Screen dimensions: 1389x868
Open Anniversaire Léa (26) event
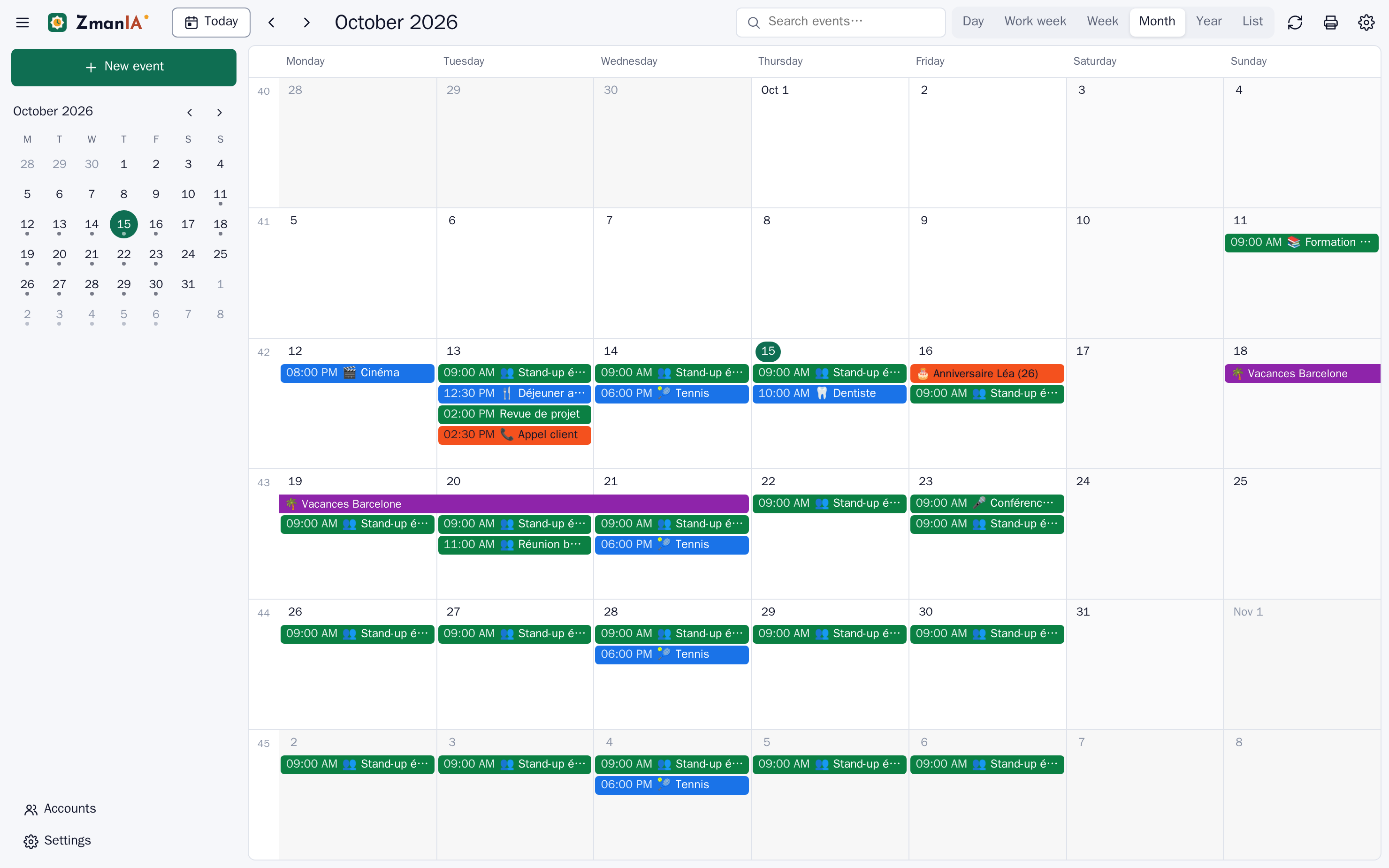[x=987, y=373]
